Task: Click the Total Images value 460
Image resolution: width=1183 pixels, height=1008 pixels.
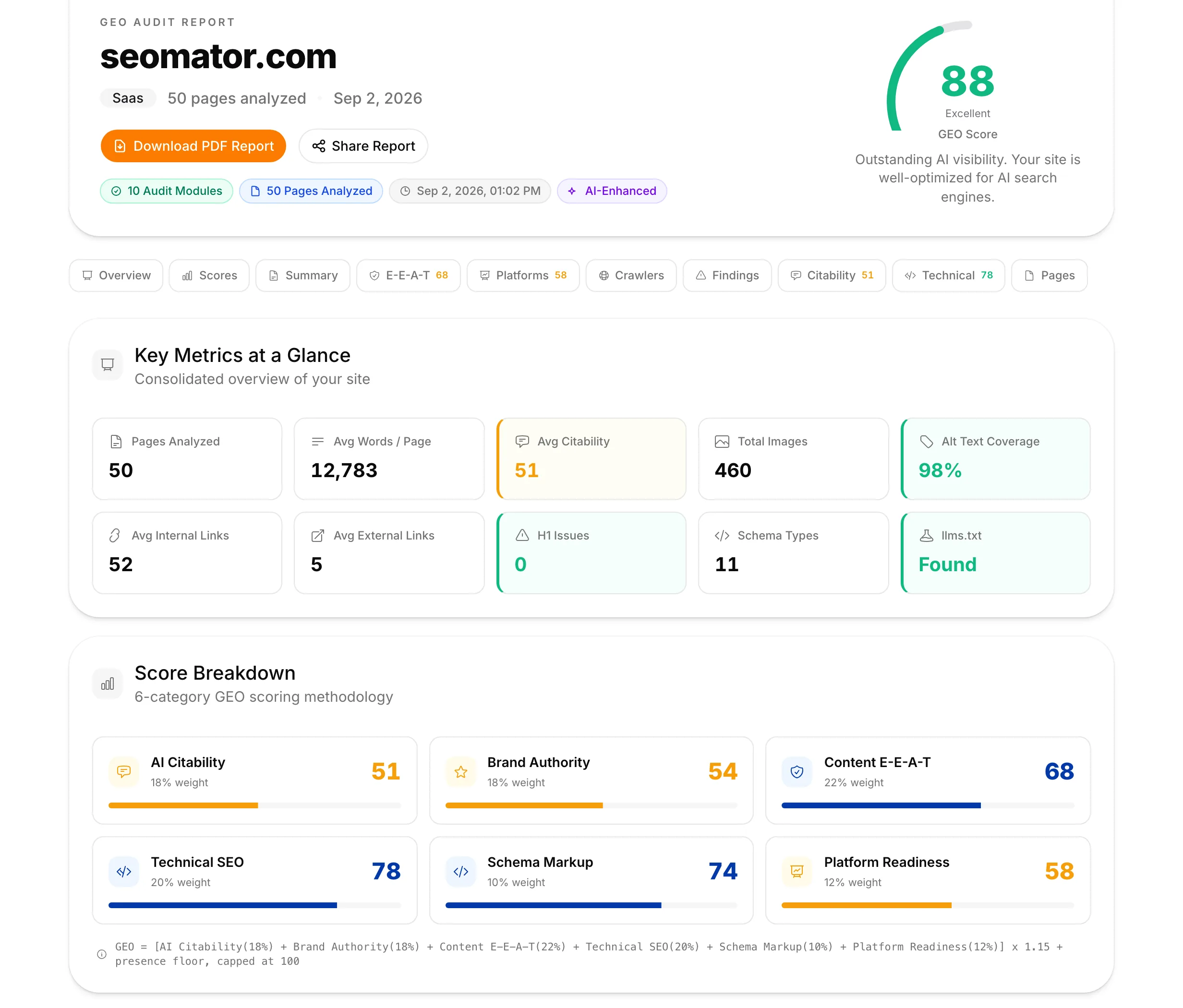Action: [x=733, y=470]
